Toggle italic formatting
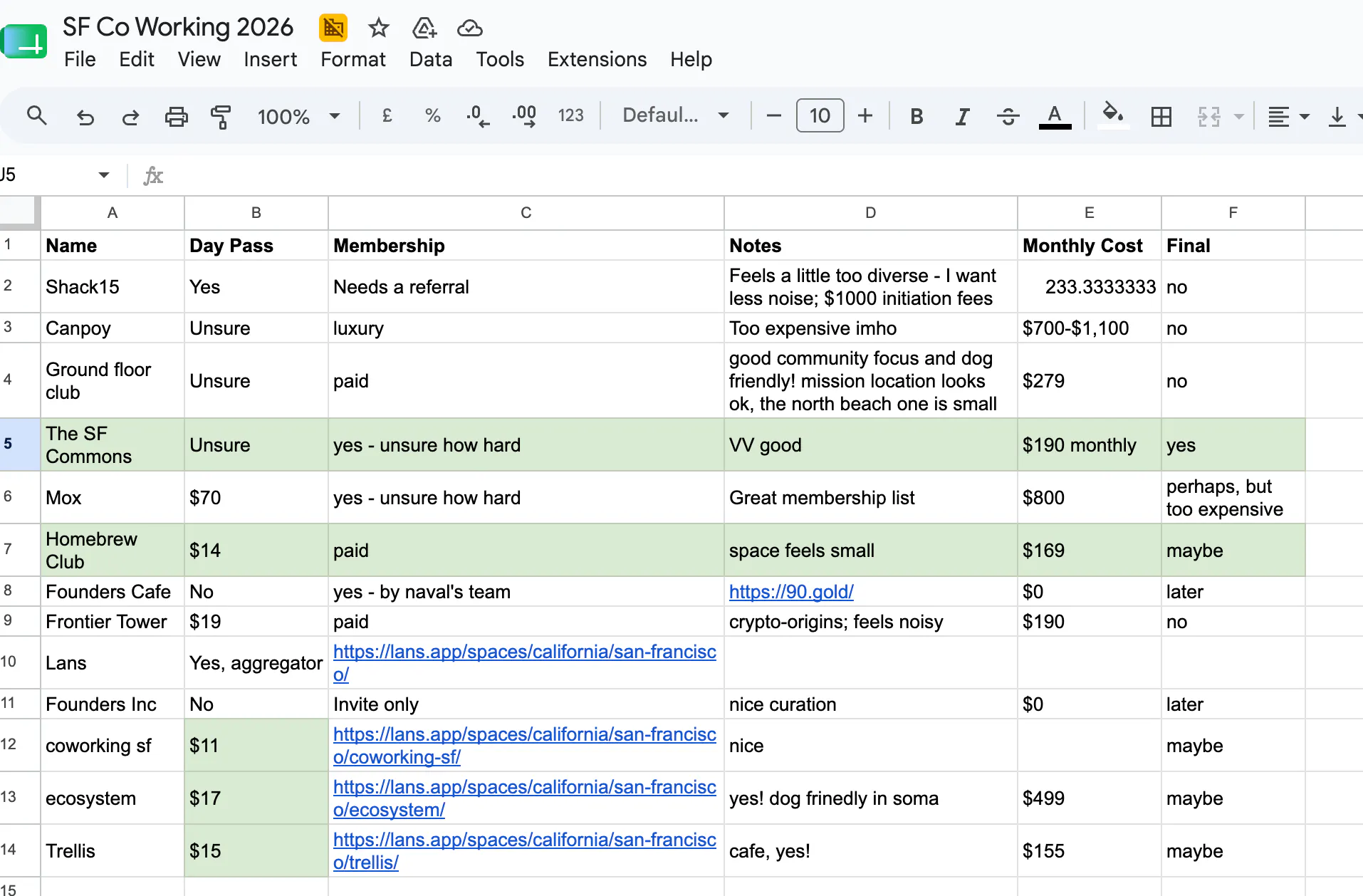The width and height of the screenshot is (1363, 896). pyautogui.click(x=962, y=116)
